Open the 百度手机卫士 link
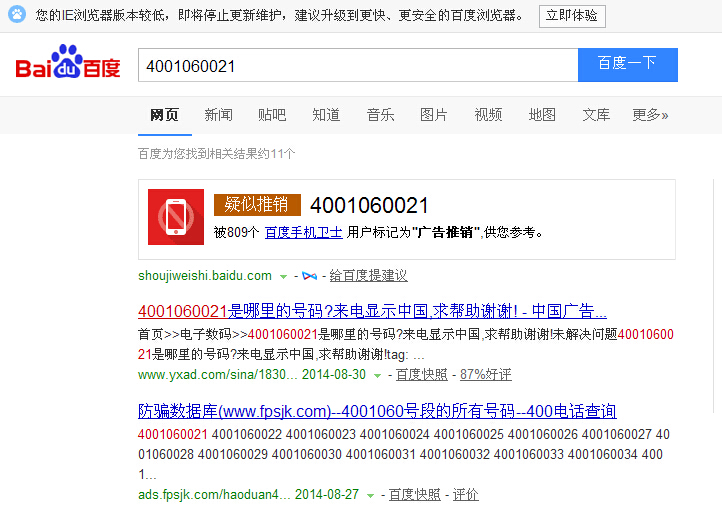722x514 pixels. [x=304, y=232]
